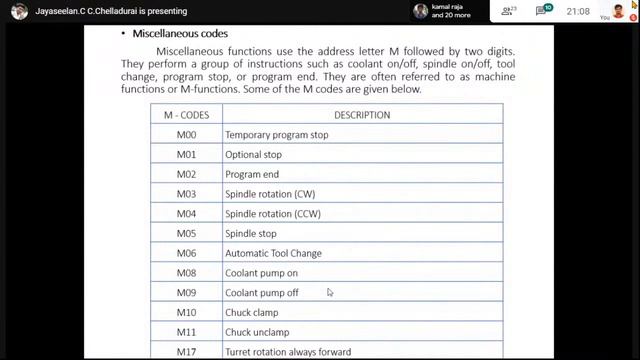Click the 'Chuck unclamp' cell
The height and width of the screenshot is (360, 640).
[363, 331]
